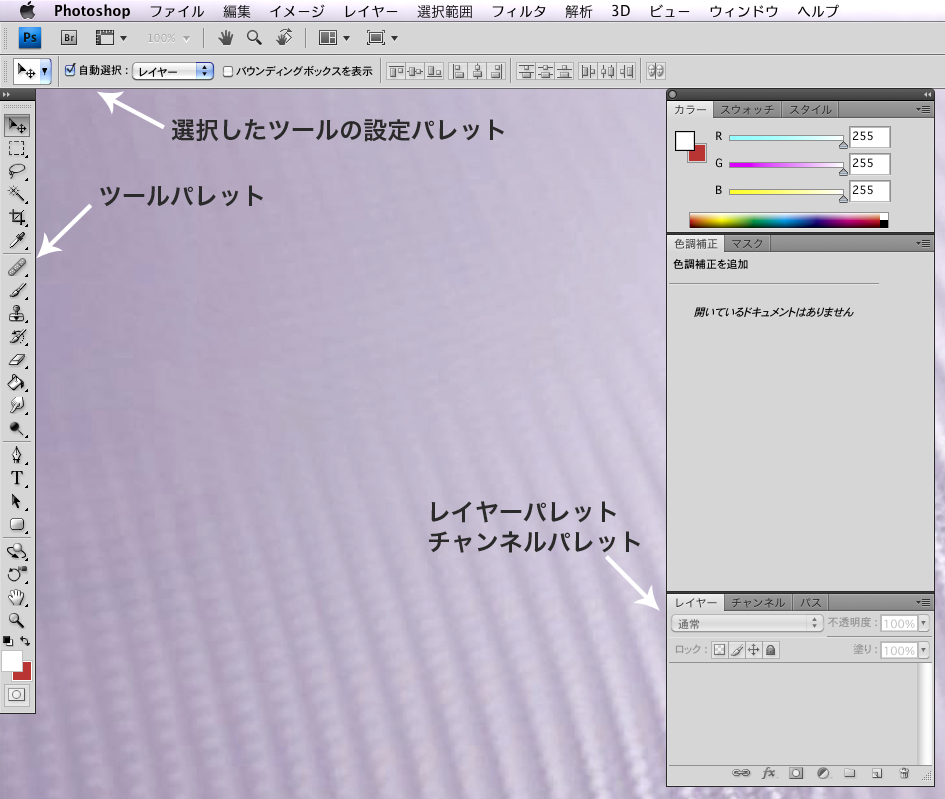
Task: Select the Eraser tool
Action: coord(17,359)
